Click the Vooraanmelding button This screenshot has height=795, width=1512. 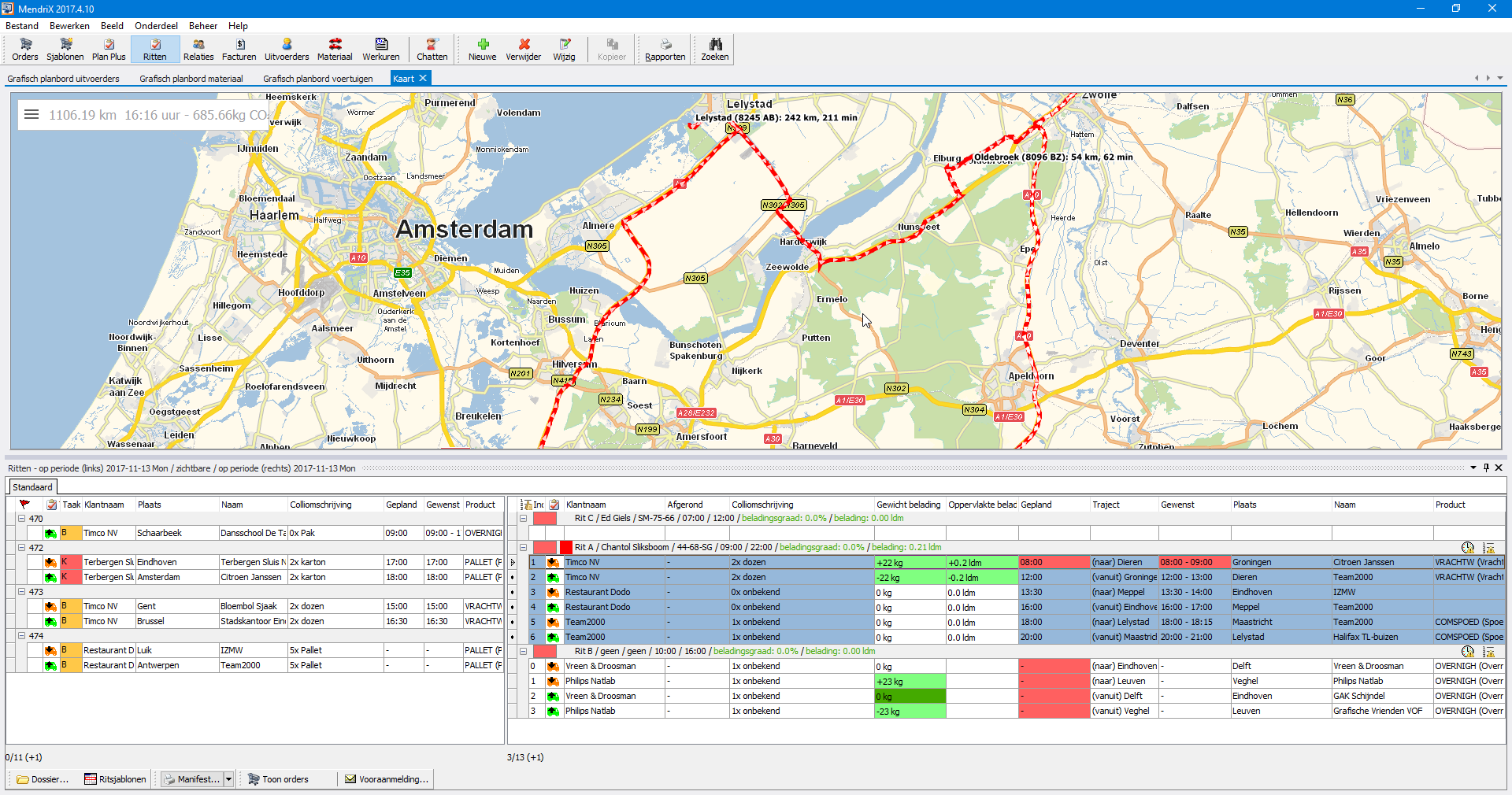pyautogui.click(x=386, y=779)
